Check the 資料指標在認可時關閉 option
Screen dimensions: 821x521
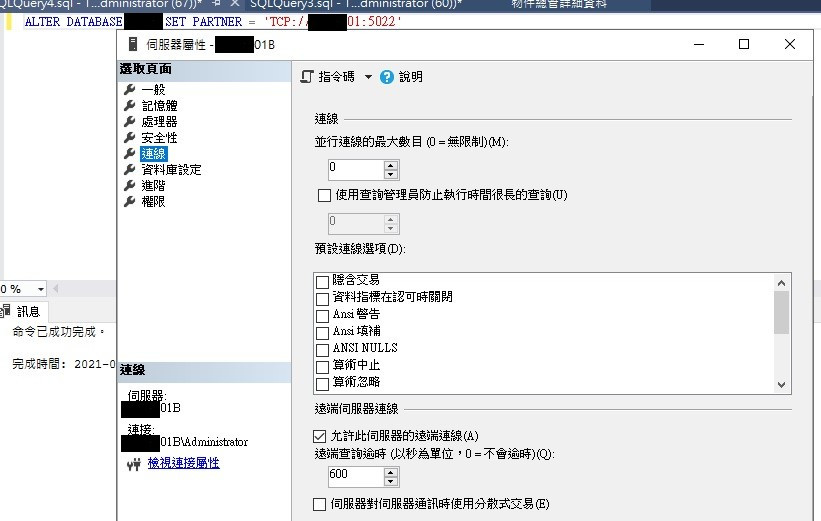click(x=323, y=298)
